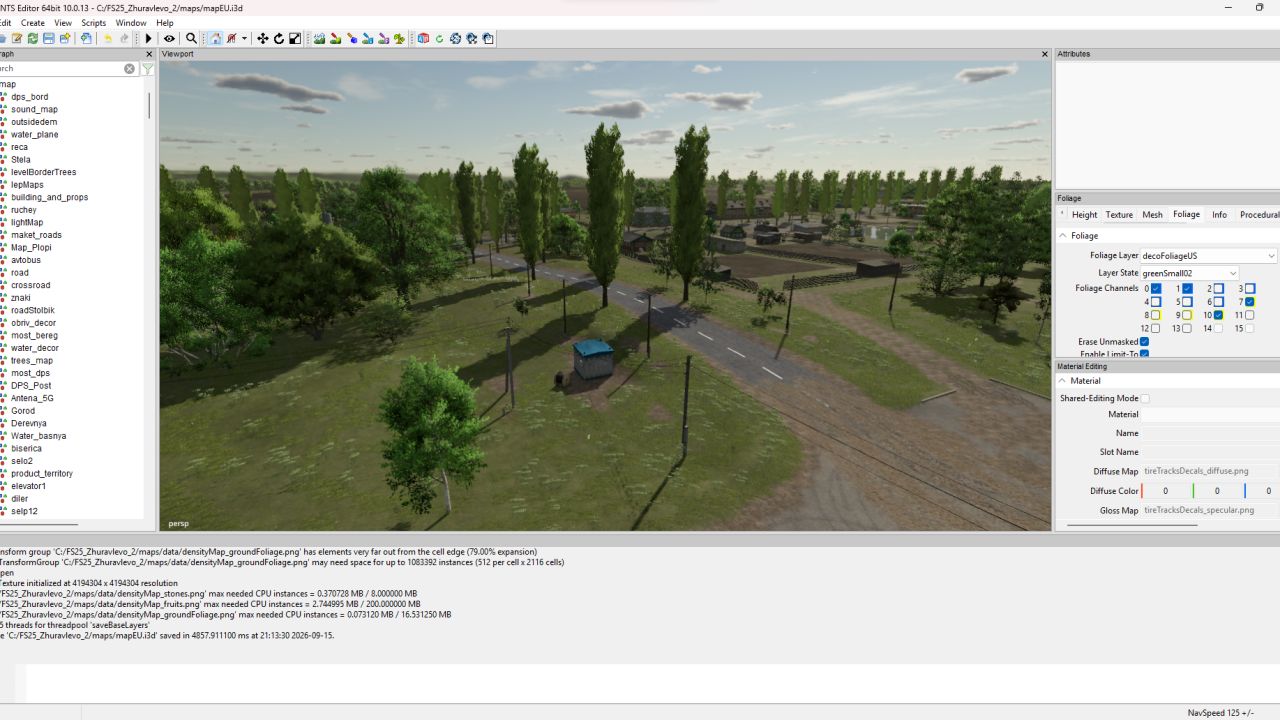The image size is (1280, 720).
Task: Open the Scripts menu
Action: 94,23
